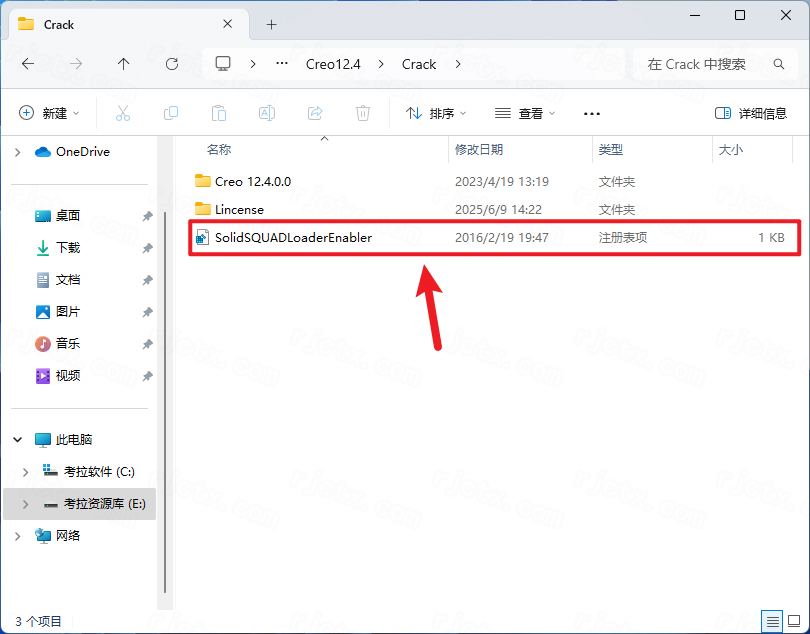Show hidden path with address bar ellipsis

[282, 63]
